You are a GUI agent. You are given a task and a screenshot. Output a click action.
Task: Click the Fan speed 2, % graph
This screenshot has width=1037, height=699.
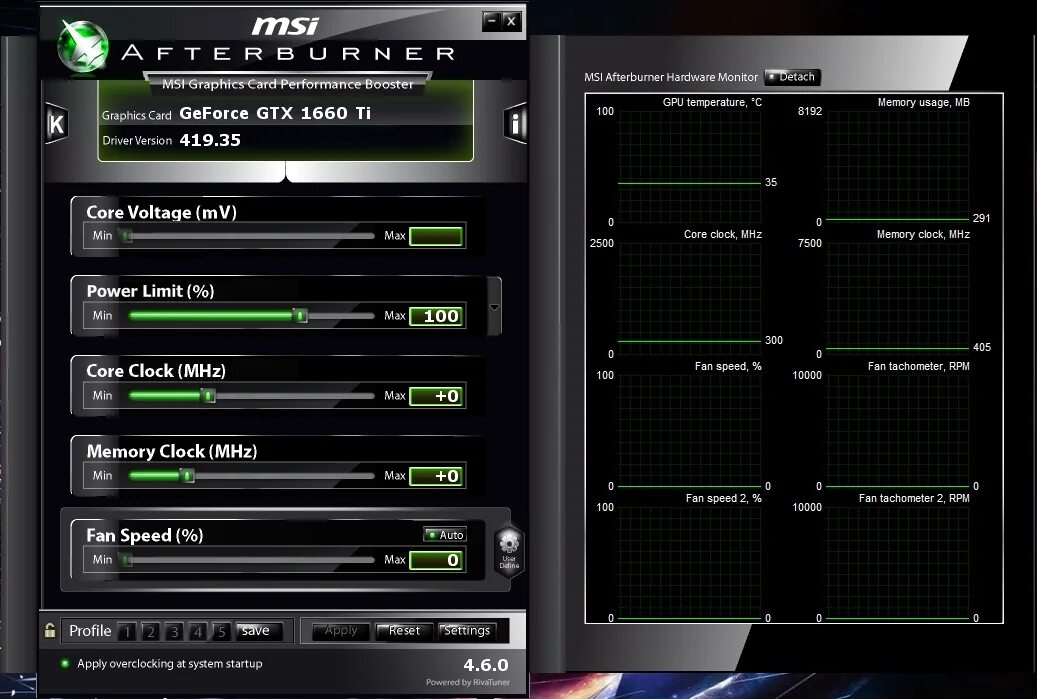coord(689,563)
